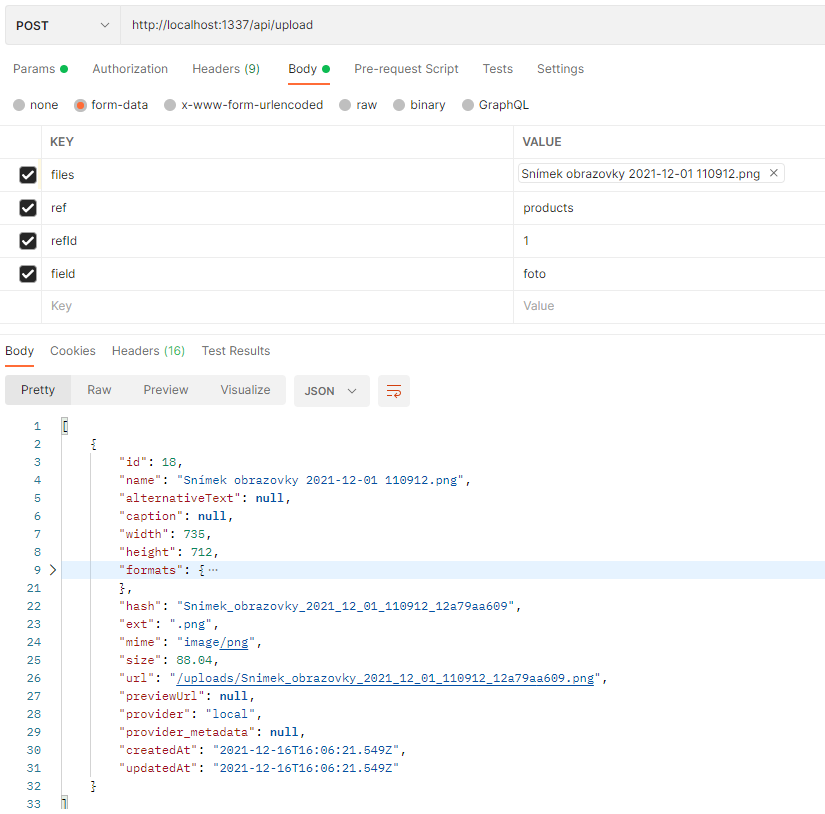
Task: Select the request Body tab
Action: point(309,69)
